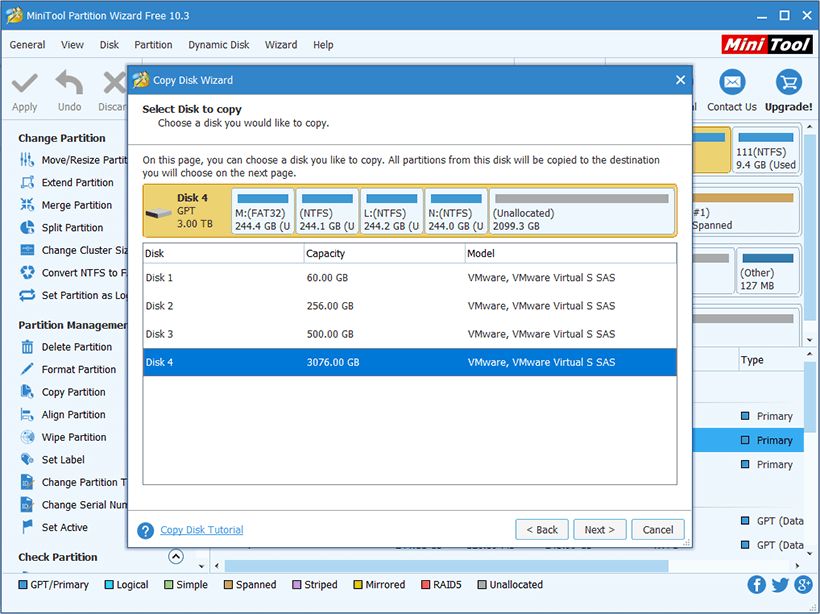Click the Disk 4 drive icon in wizard
The width and height of the screenshot is (820, 614).
158,213
